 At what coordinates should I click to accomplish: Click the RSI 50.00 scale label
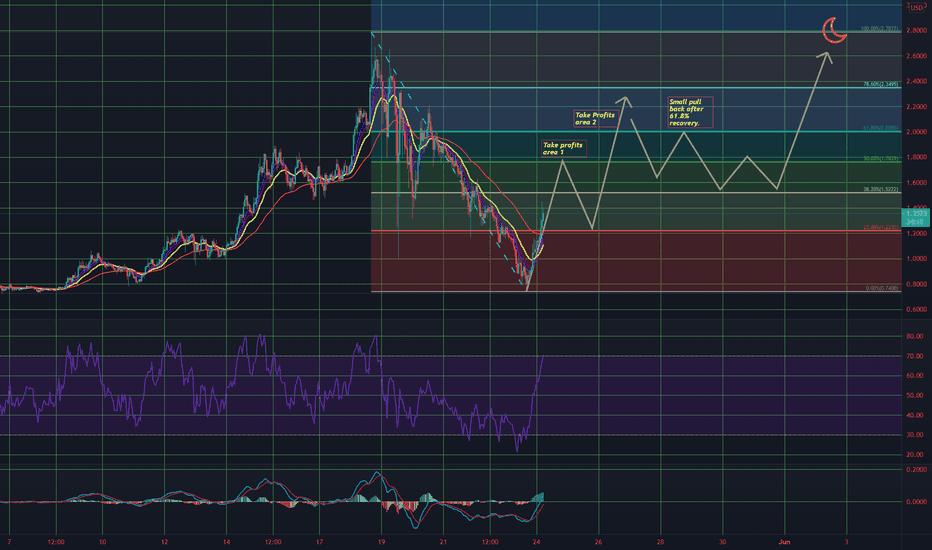915,395
